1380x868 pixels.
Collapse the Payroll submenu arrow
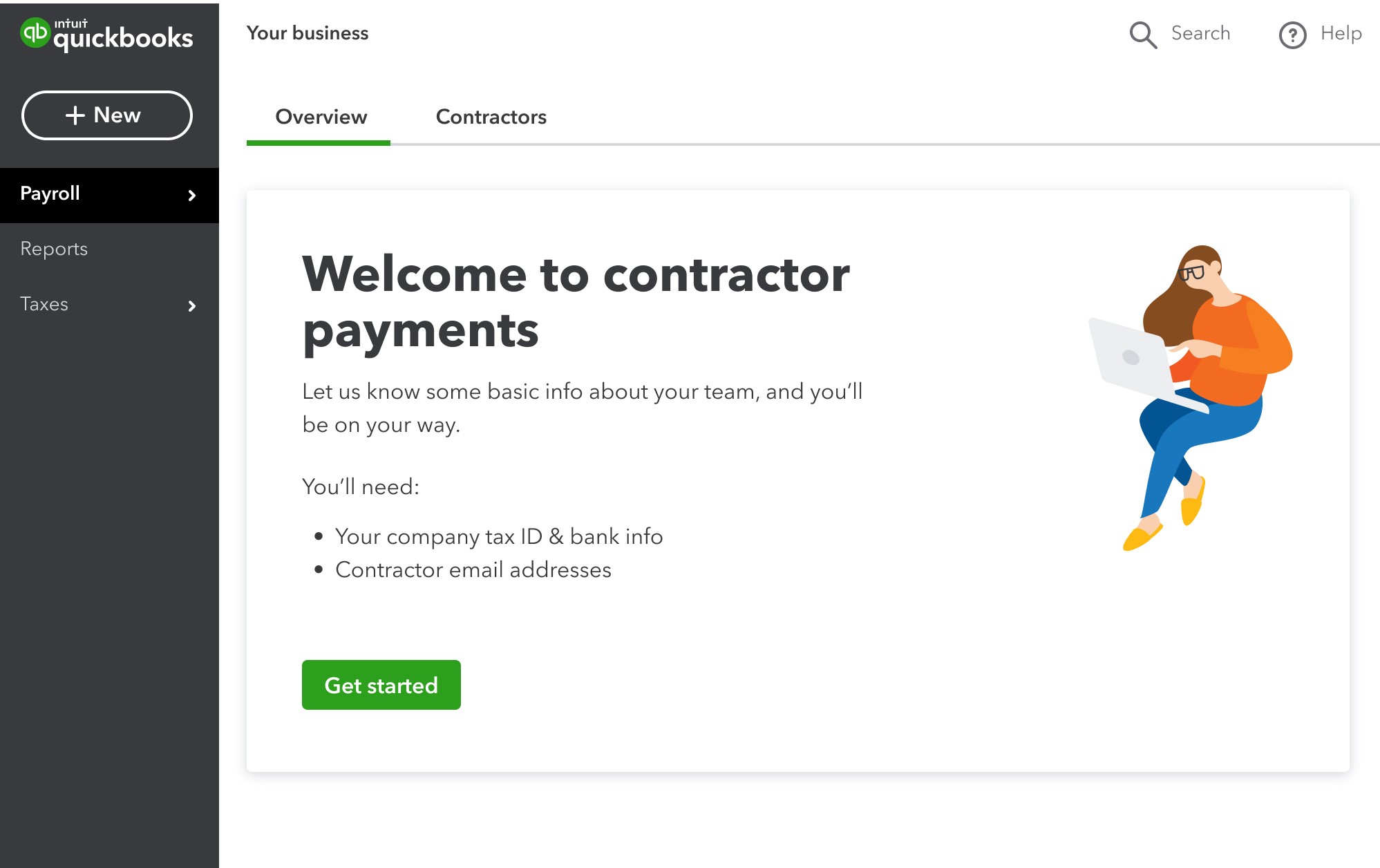192,196
